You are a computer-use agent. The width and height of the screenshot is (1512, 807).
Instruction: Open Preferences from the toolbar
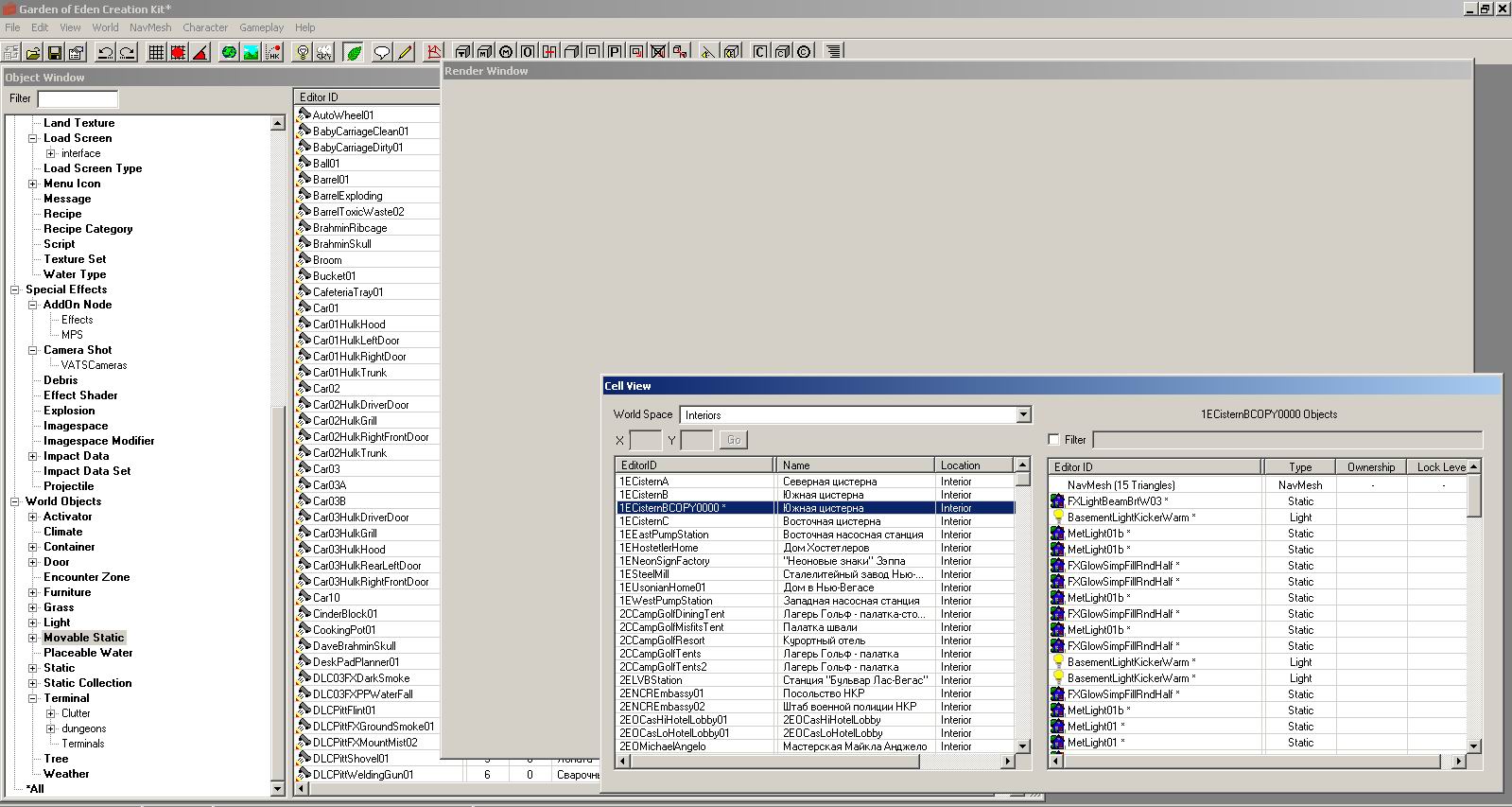pyautogui.click(x=77, y=52)
